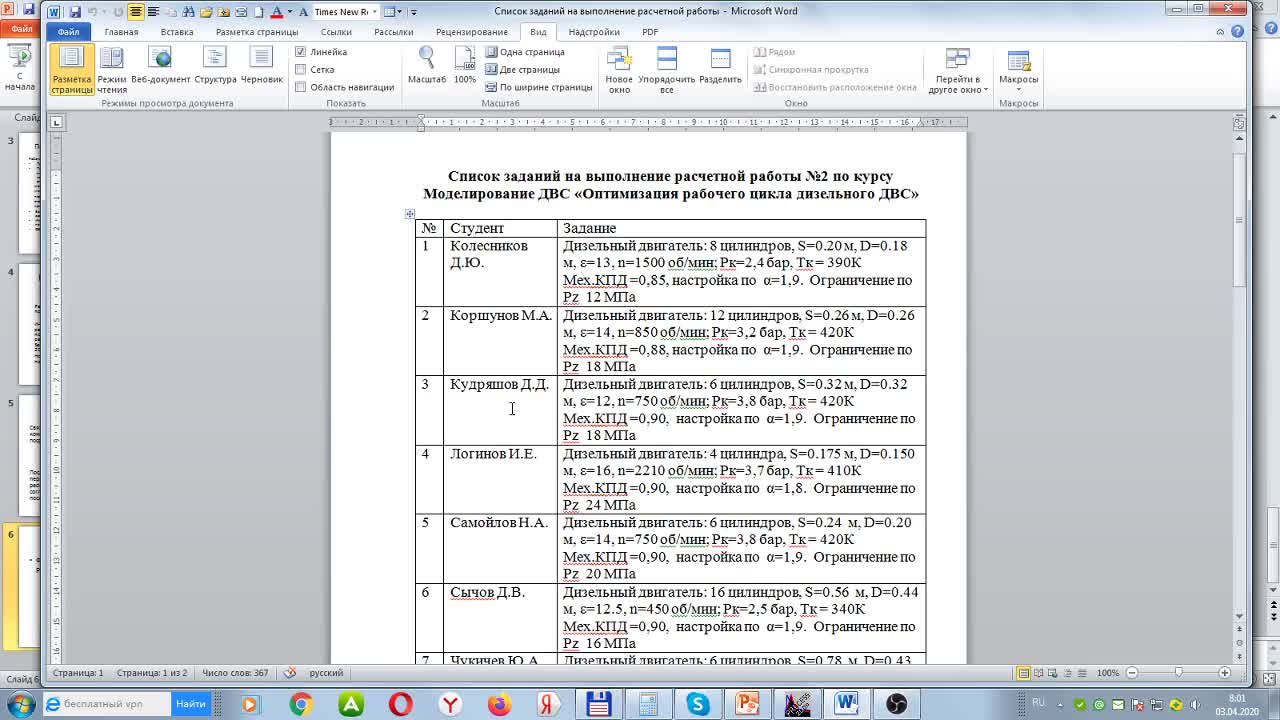Click word count (Число слов: 367) in status bar

(x=235, y=673)
